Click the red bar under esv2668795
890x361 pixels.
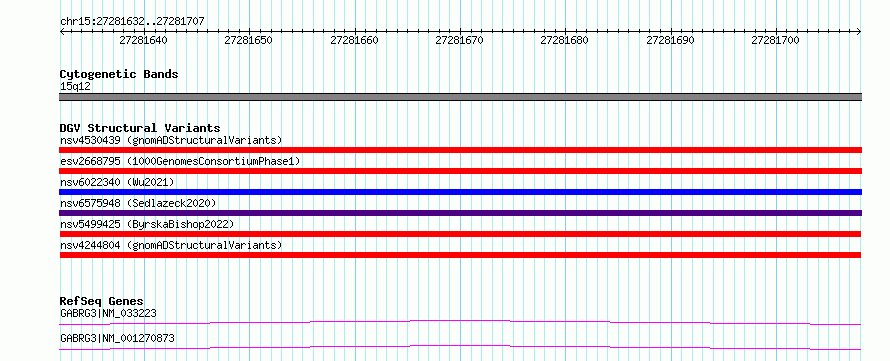pos(460,171)
